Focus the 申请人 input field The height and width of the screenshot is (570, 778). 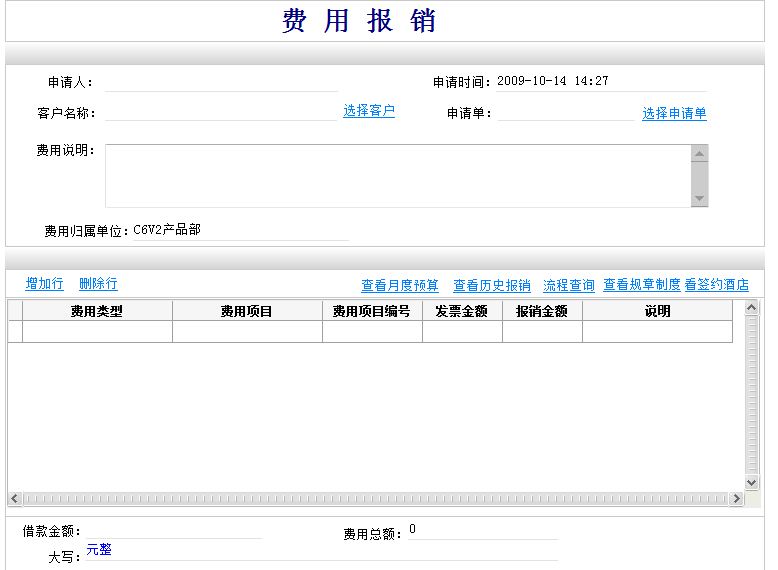point(220,82)
